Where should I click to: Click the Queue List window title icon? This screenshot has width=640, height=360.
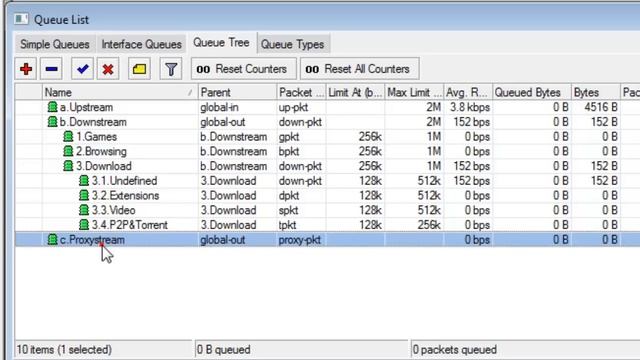click(21, 19)
